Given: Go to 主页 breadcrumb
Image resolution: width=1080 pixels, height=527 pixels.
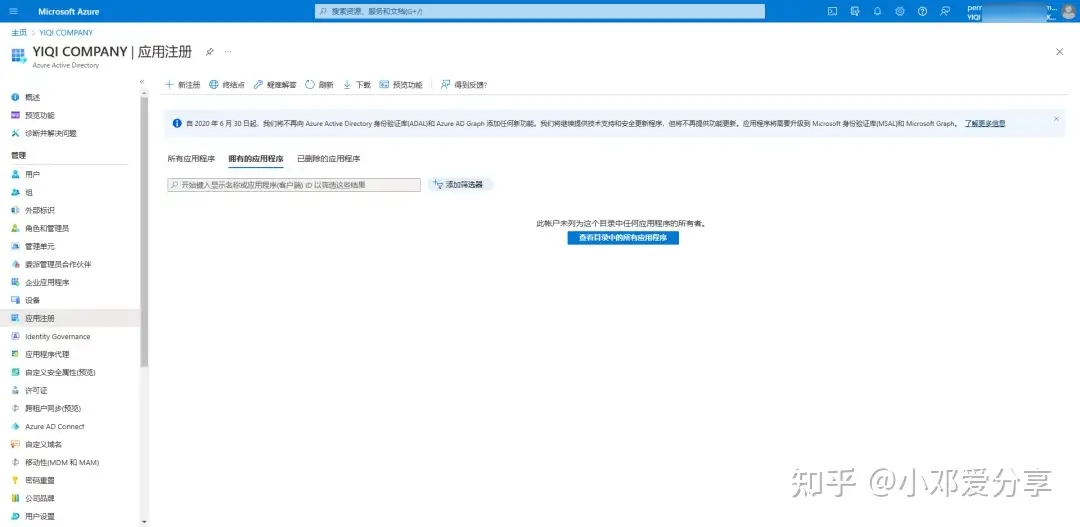Looking at the screenshot, I should tap(19, 32).
